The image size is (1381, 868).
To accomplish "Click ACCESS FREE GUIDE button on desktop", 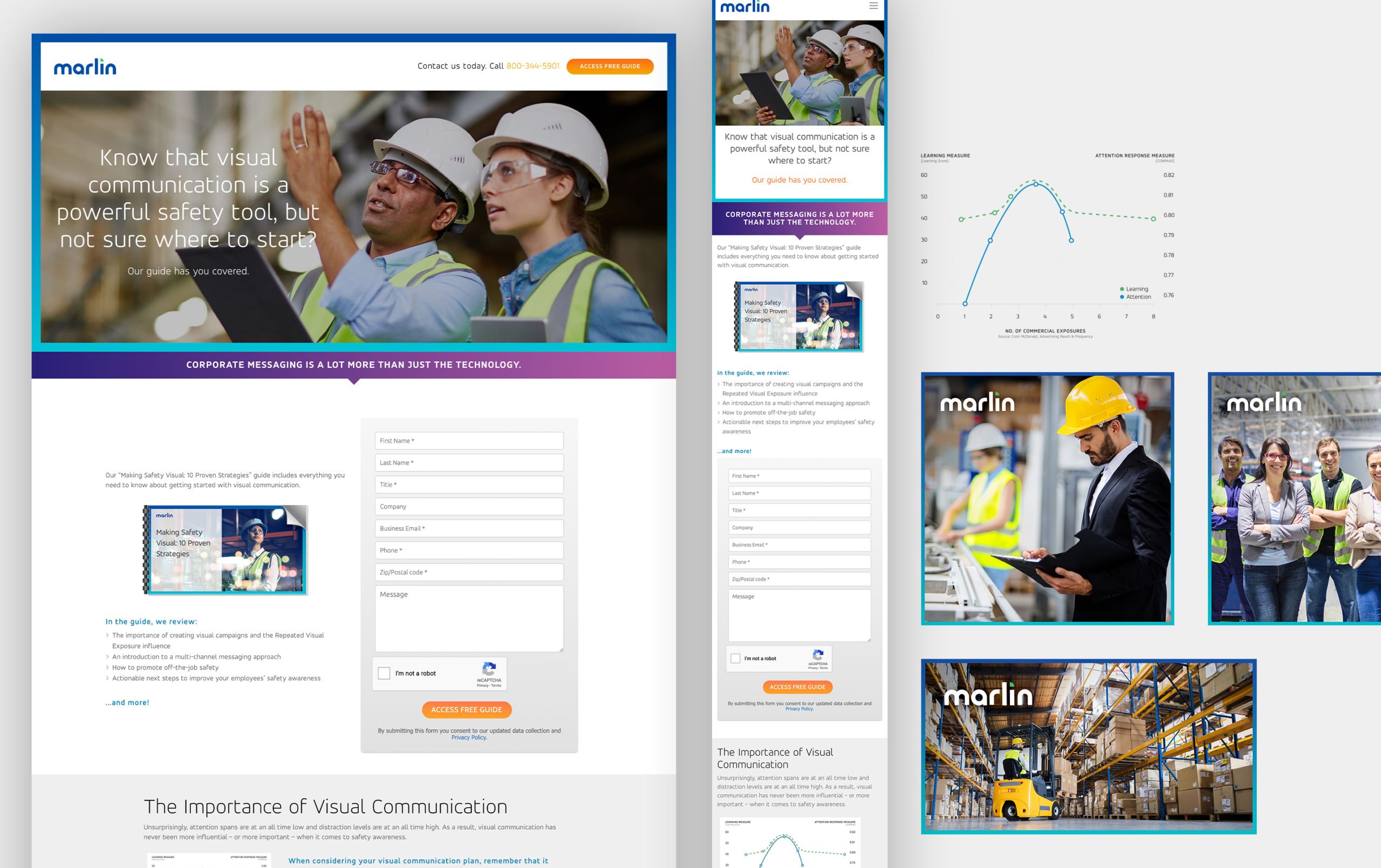I will point(467,710).
